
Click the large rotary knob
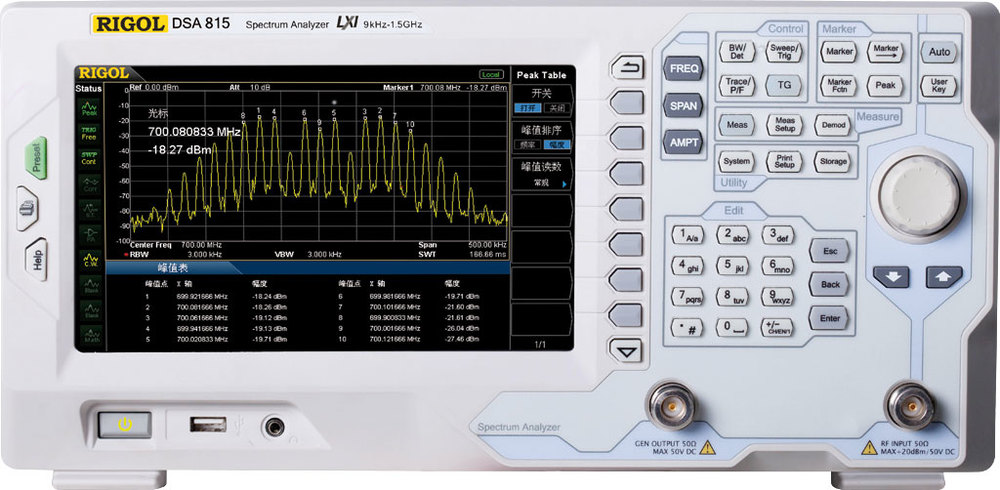pyautogui.click(x=921, y=189)
